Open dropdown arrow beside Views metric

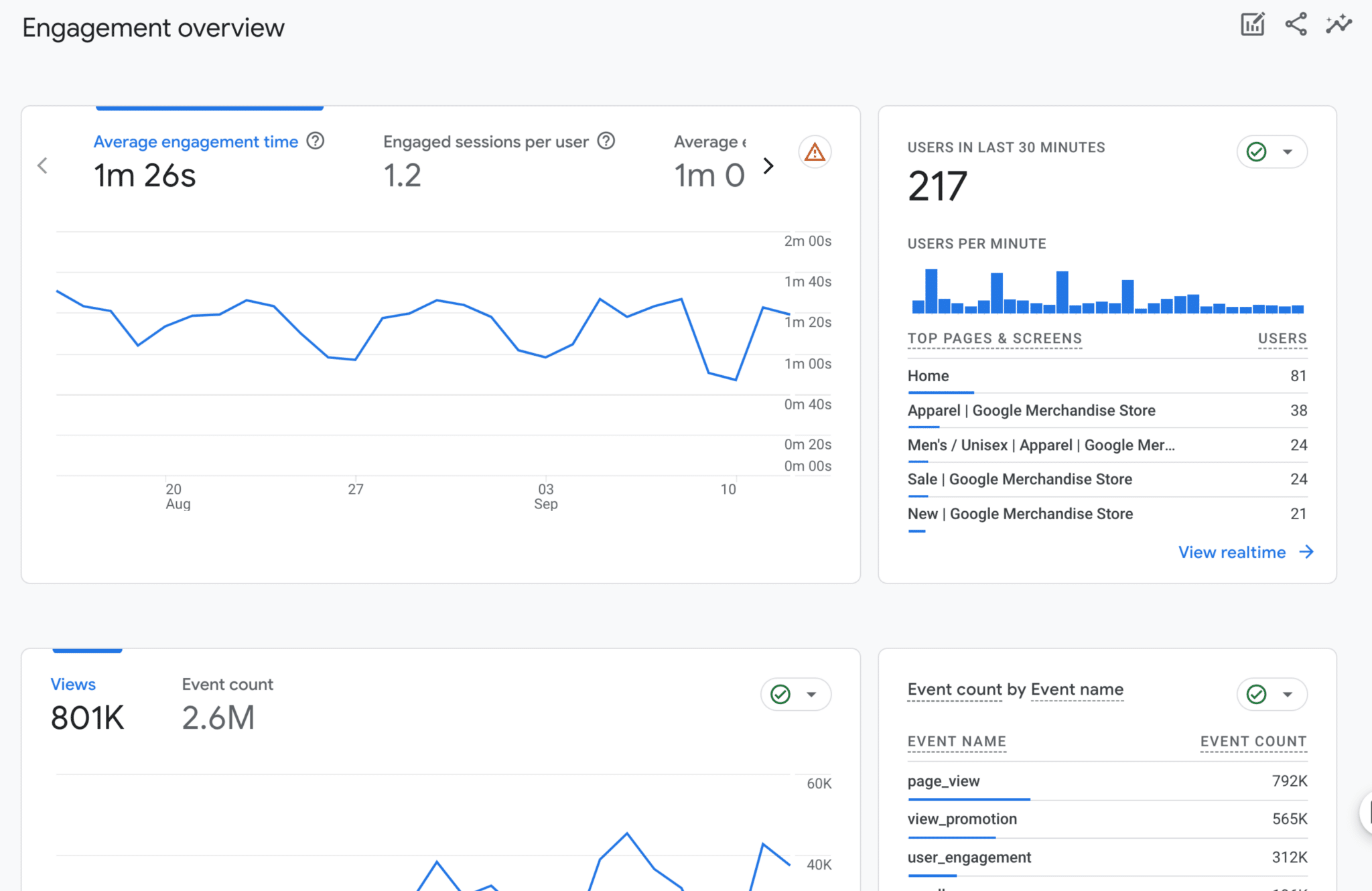(811, 695)
